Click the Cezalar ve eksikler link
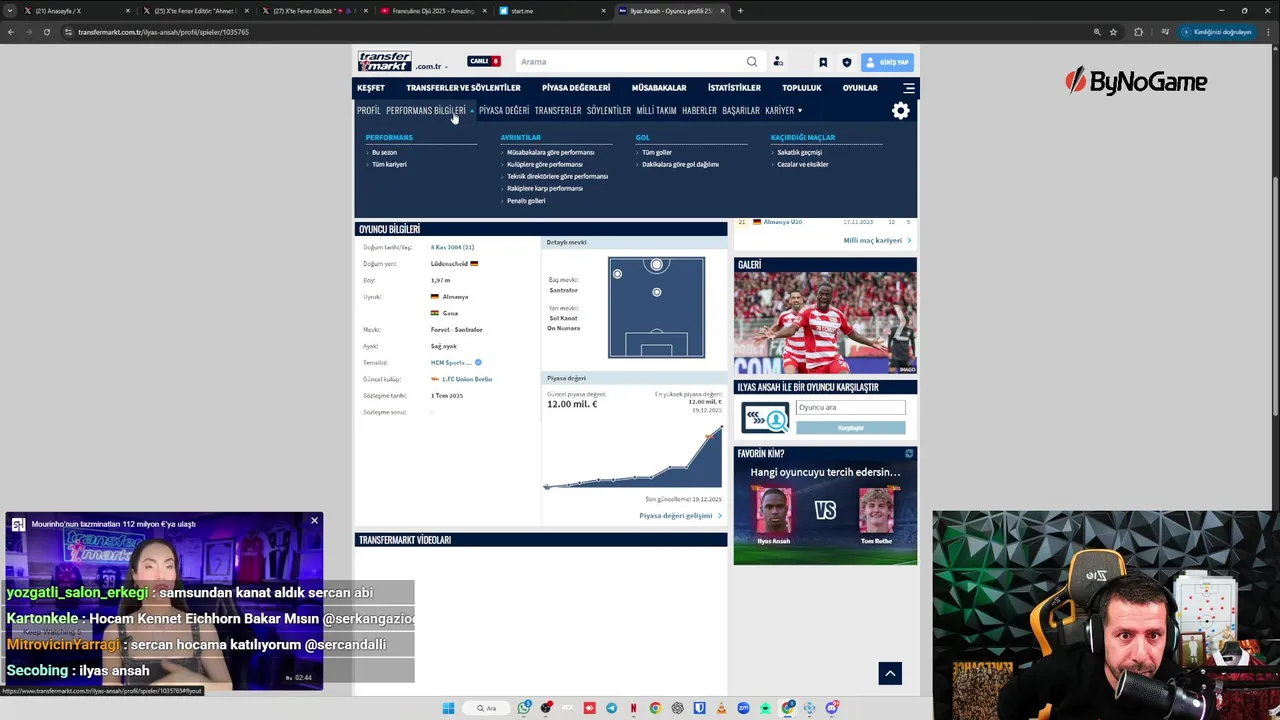The height and width of the screenshot is (720, 1280). point(803,164)
